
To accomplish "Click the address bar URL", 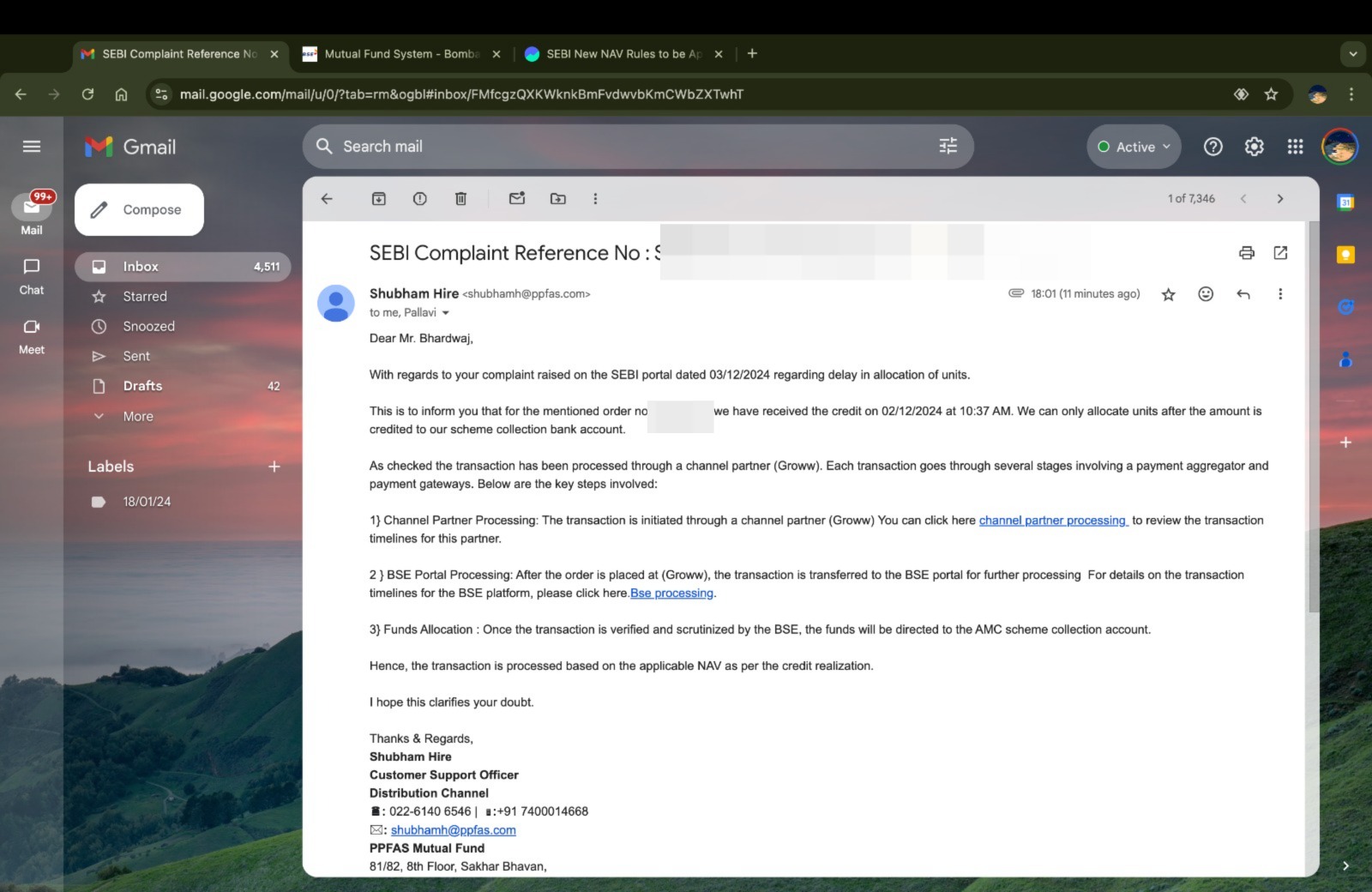I will 461,94.
